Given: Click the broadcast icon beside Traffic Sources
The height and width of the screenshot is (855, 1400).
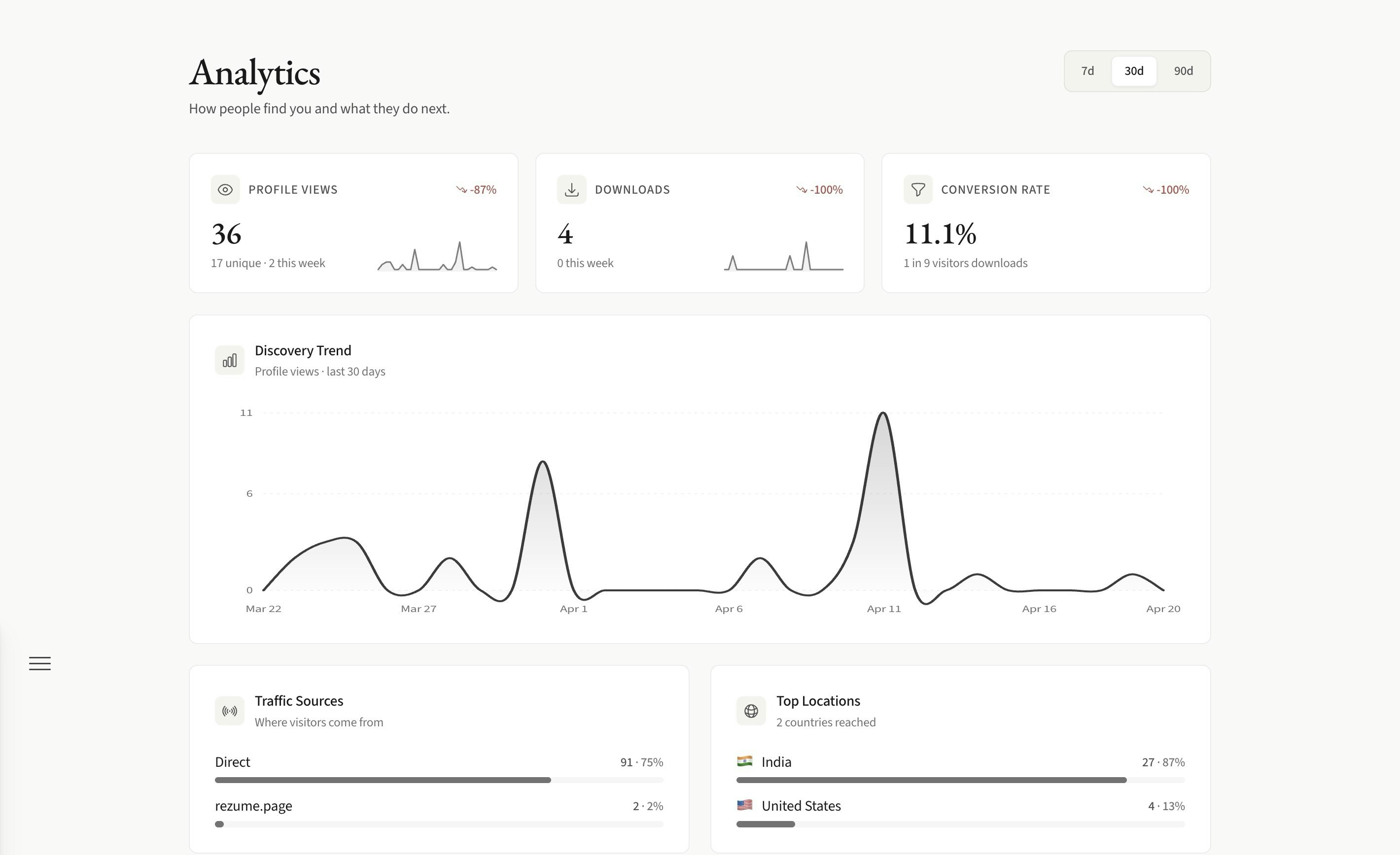Looking at the screenshot, I should [230, 711].
